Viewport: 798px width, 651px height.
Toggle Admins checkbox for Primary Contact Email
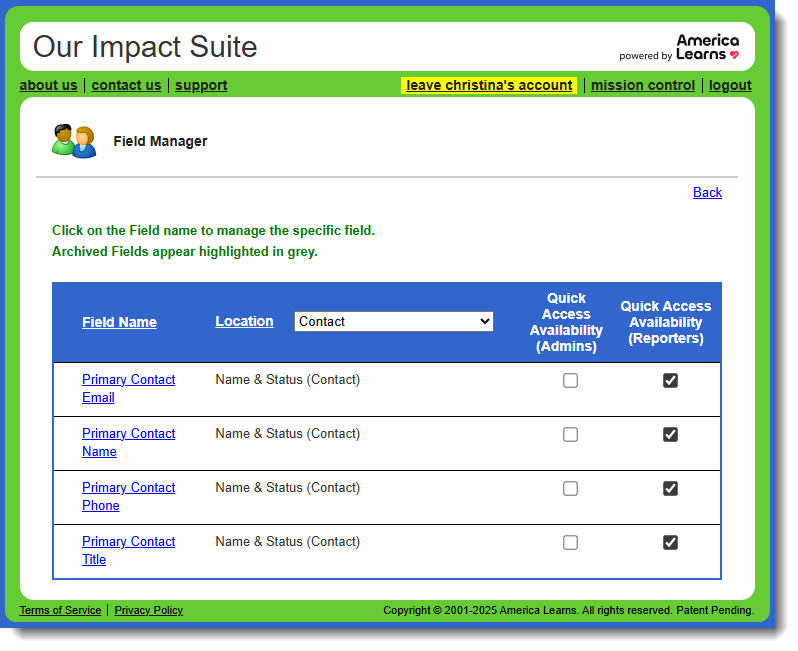570,380
